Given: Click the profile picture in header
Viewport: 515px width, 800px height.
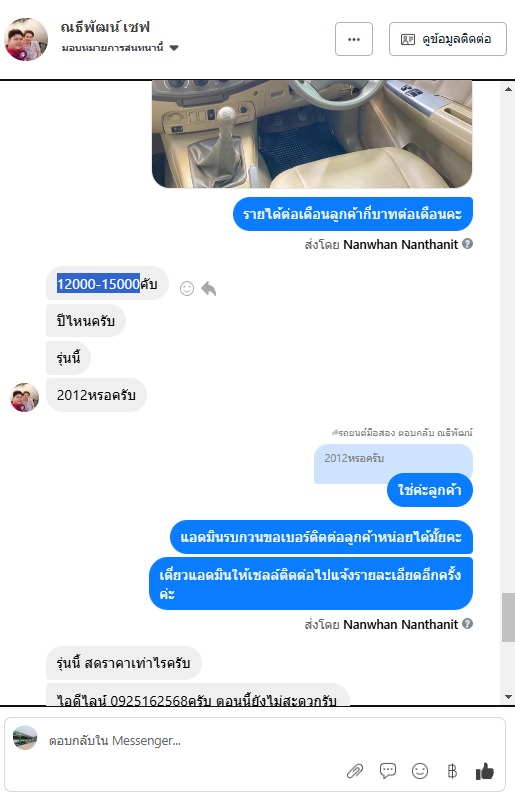Looking at the screenshot, I should click(x=26, y=39).
